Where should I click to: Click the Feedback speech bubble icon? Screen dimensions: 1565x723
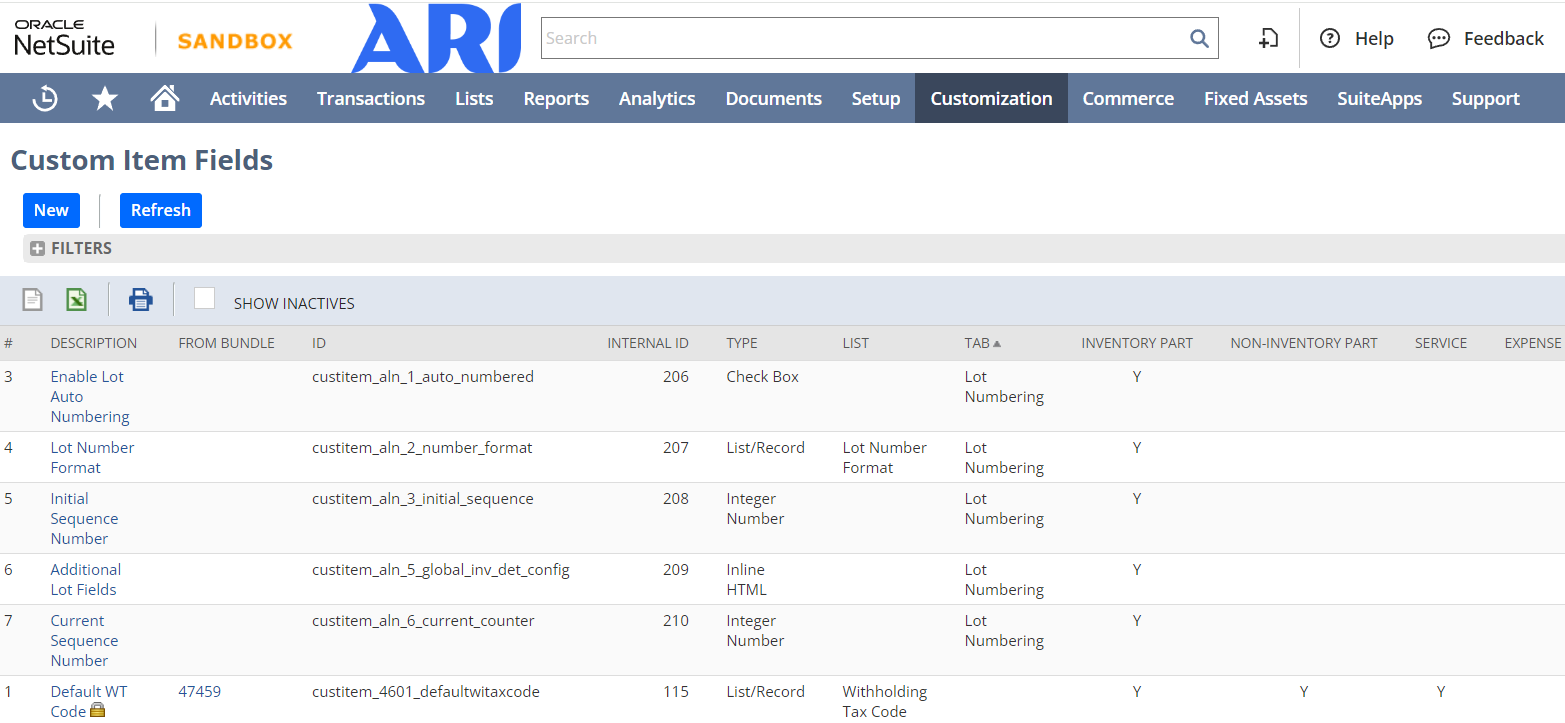click(x=1439, y=38)
